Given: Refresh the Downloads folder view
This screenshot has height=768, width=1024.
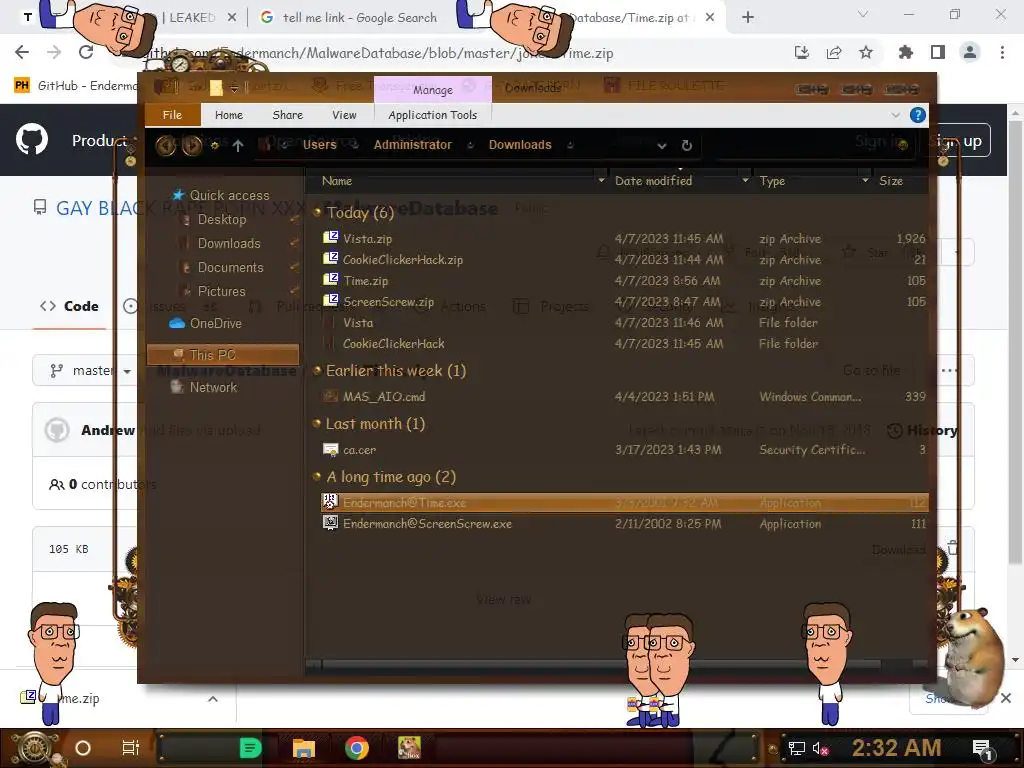Looking at the screenshot, I should click(686, 146).
